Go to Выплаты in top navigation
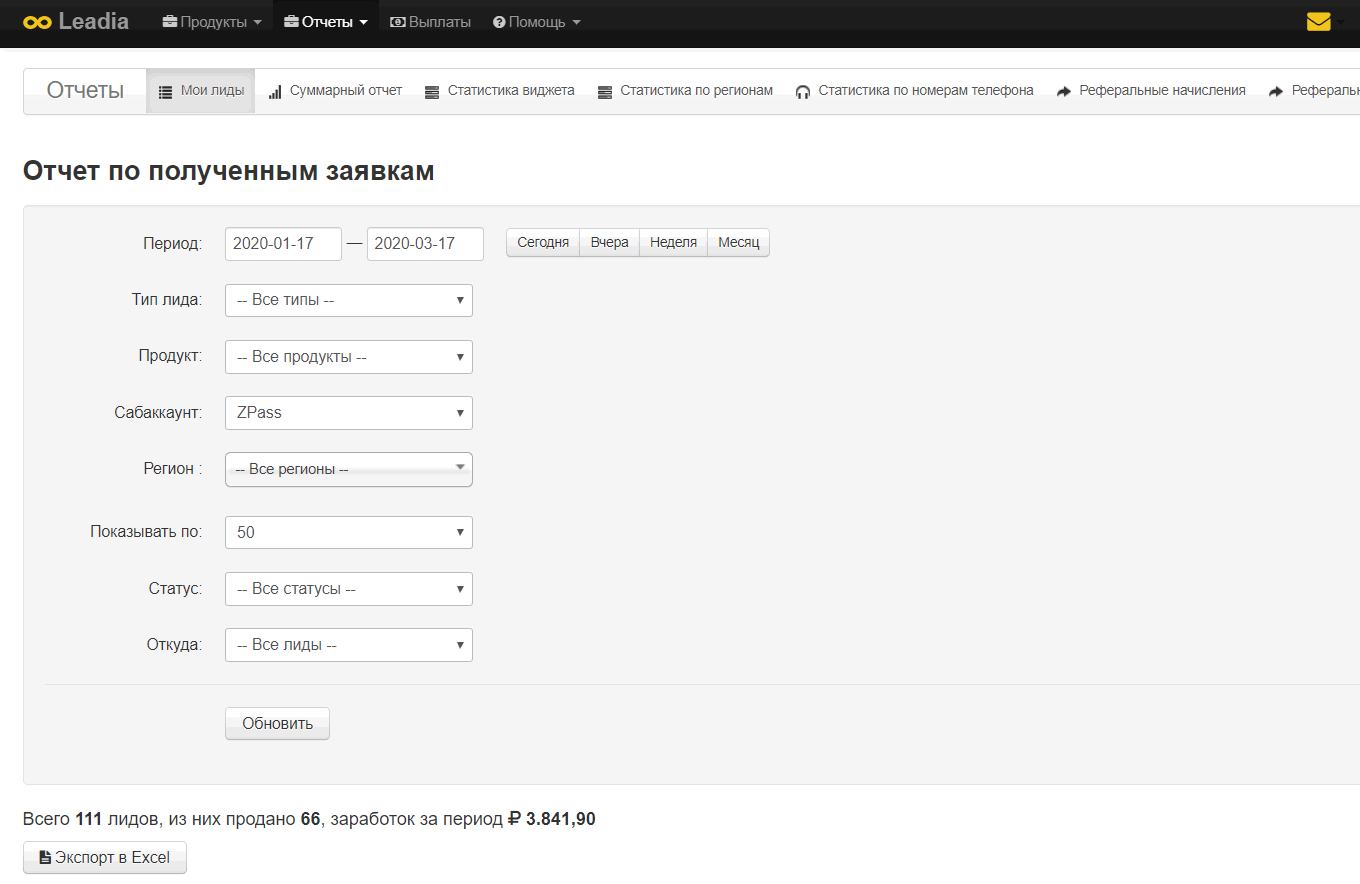This screenshot has width=1360, height=884. point(430,22)
